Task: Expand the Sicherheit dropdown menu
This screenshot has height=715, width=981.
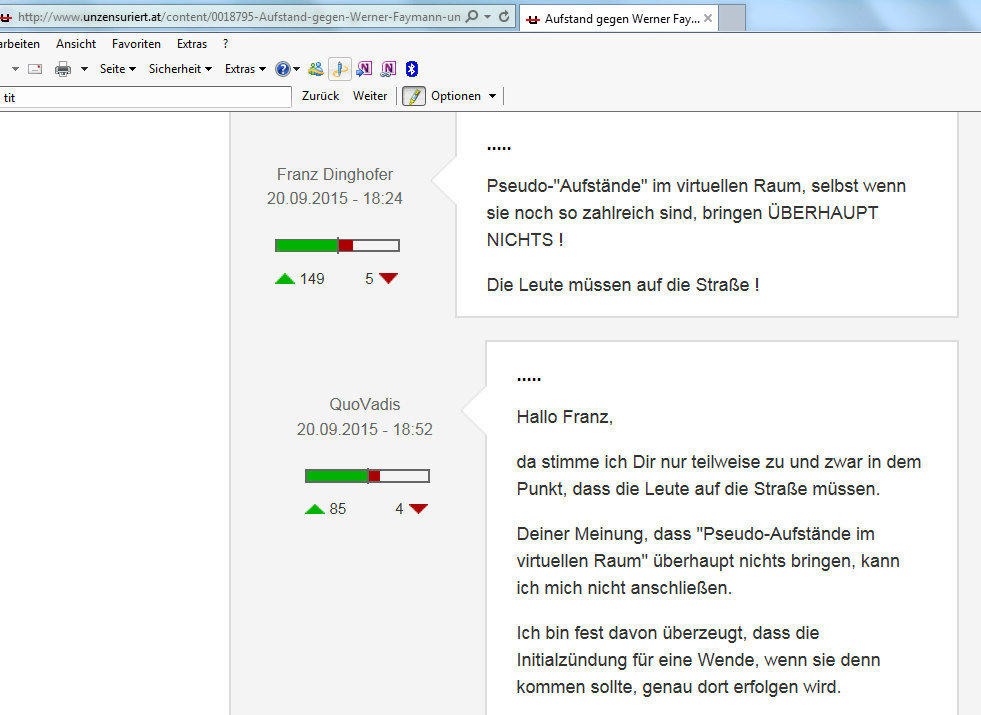Action: click(180, 69)
